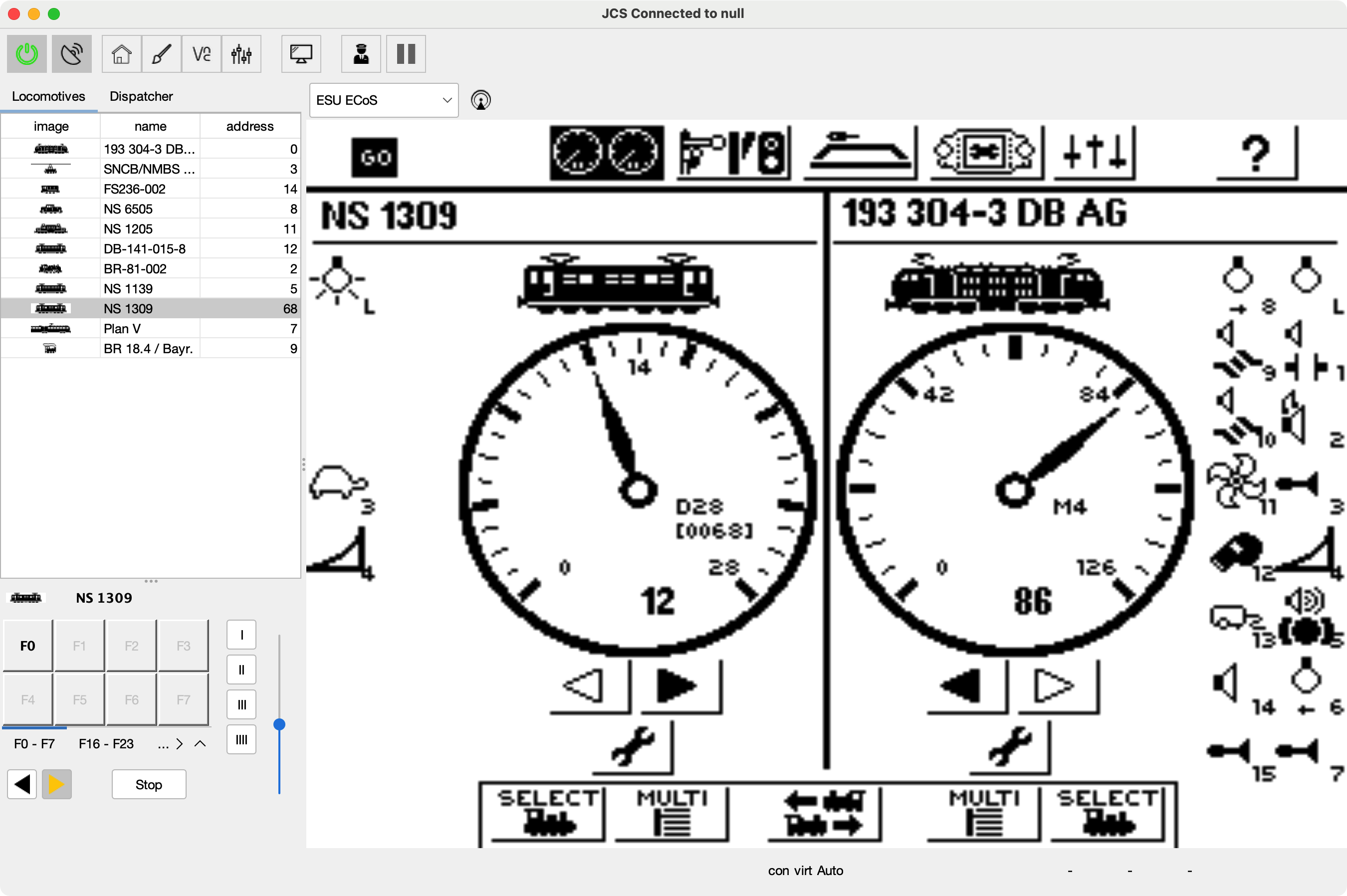Toggle the green power button
This screenshot has width=1347, height=896.
pyautogui.click(x=27, y=54)
